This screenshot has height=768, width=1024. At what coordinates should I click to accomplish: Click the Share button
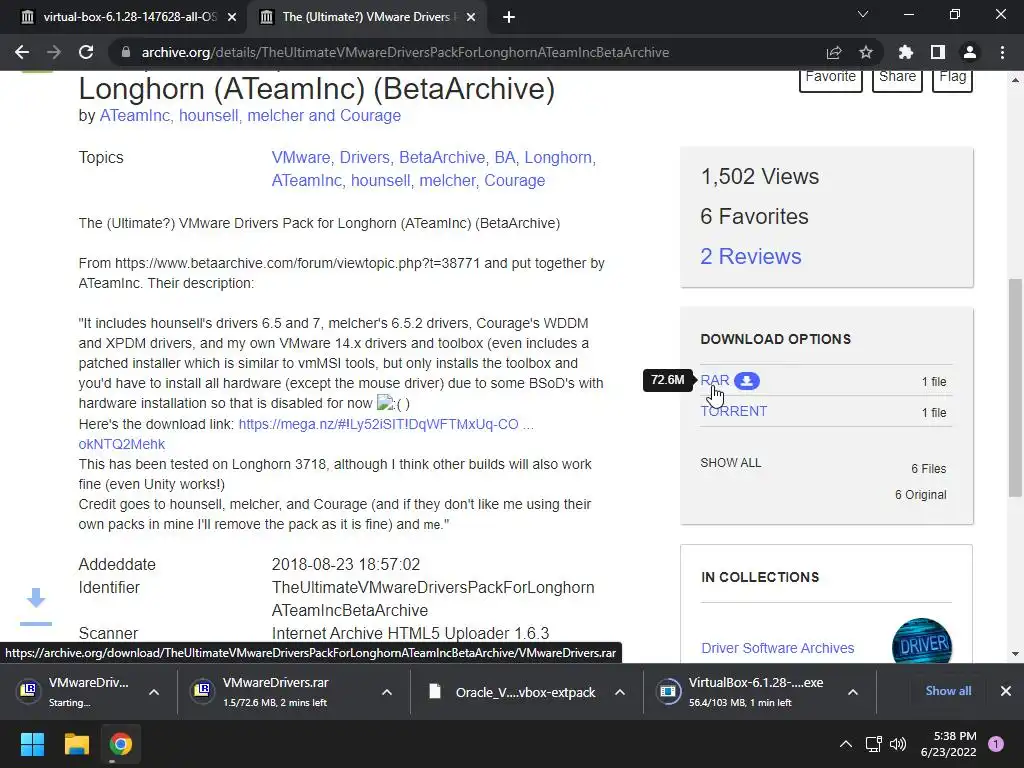point(897,79)
